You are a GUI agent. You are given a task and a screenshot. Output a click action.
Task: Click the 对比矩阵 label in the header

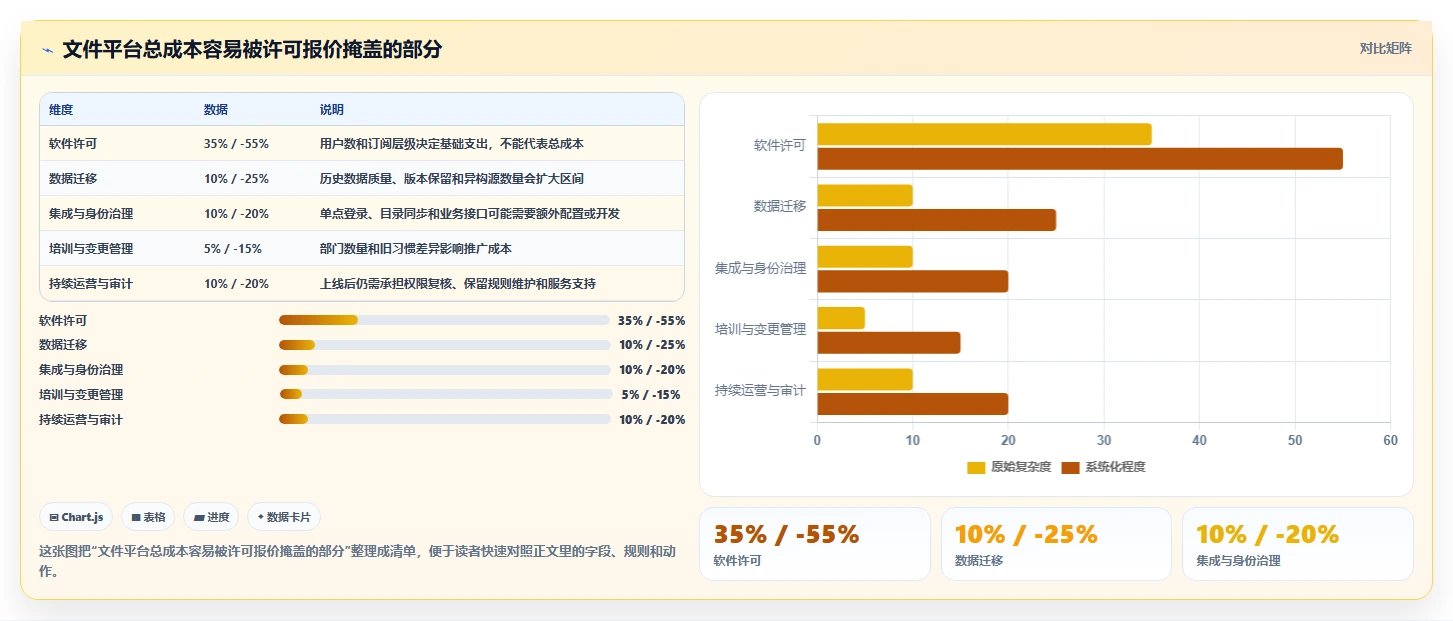coord(1385,49)
